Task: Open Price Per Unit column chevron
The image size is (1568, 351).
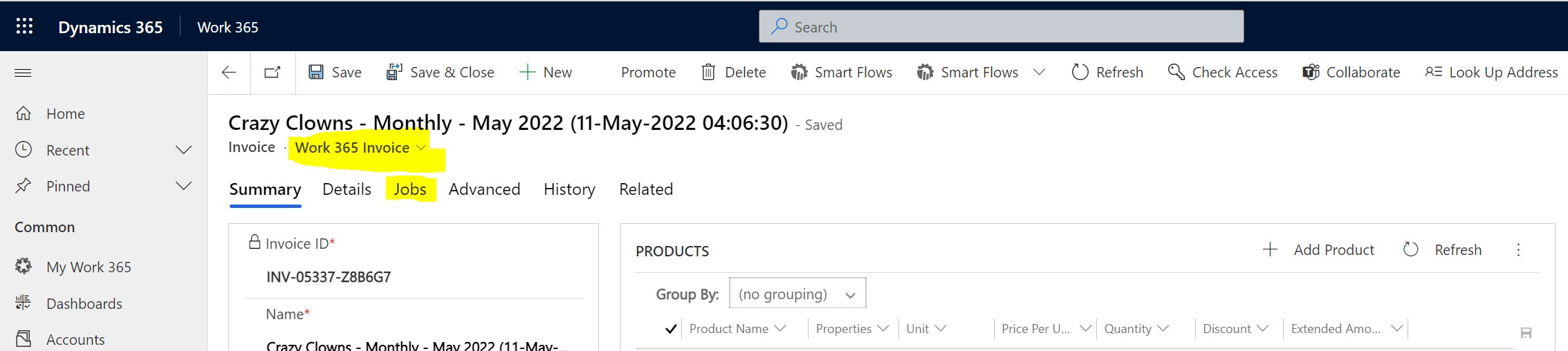Action: (1085, 329)
